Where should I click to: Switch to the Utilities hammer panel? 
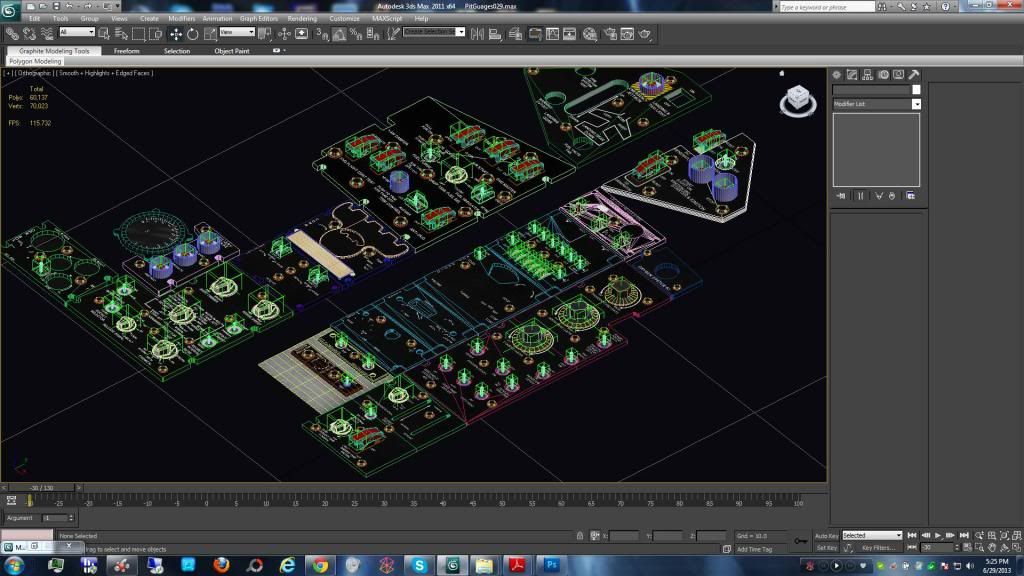click(913, 75)
